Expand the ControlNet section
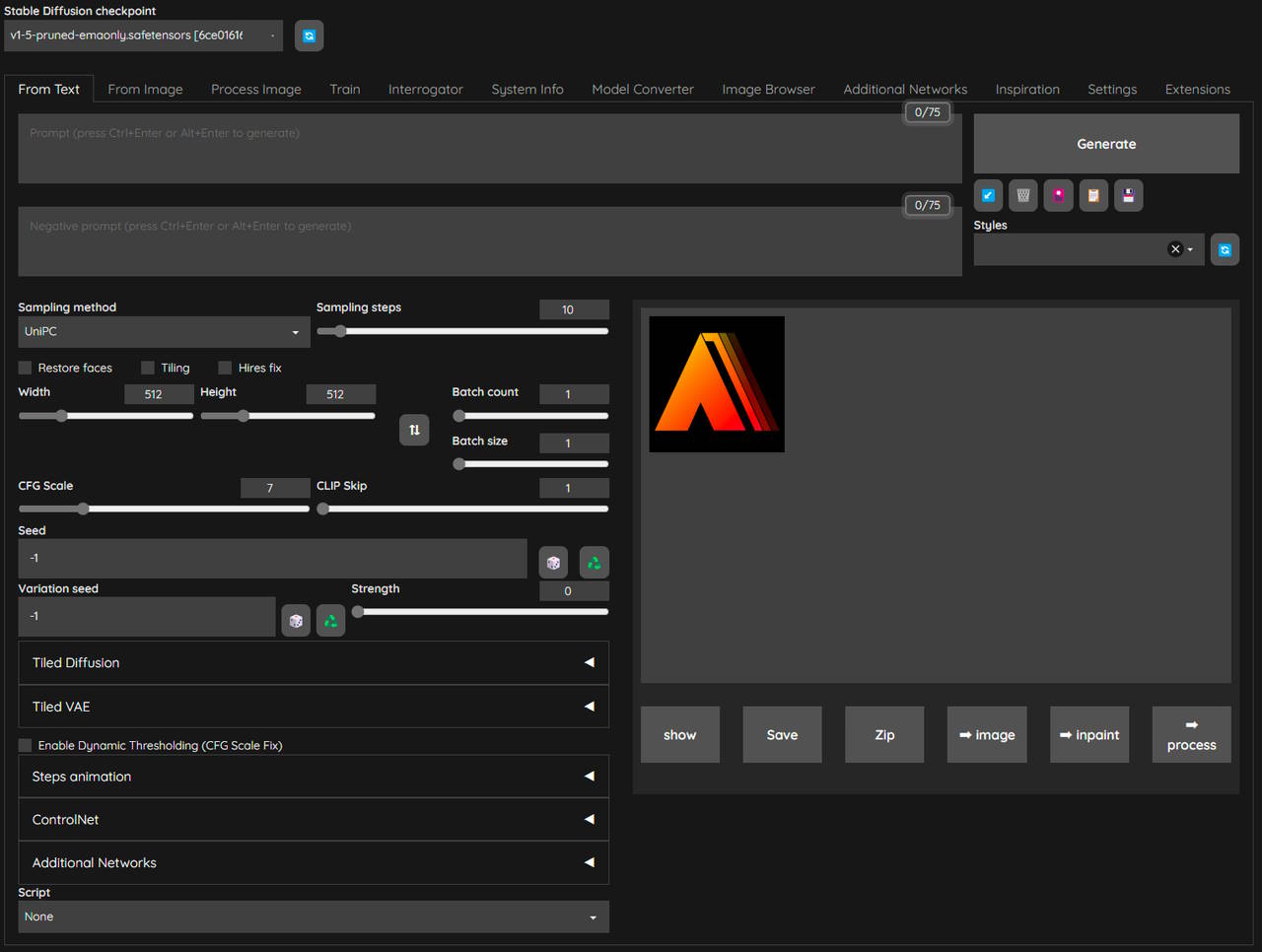Viewport: 1262px width, 952px height. 314,819
